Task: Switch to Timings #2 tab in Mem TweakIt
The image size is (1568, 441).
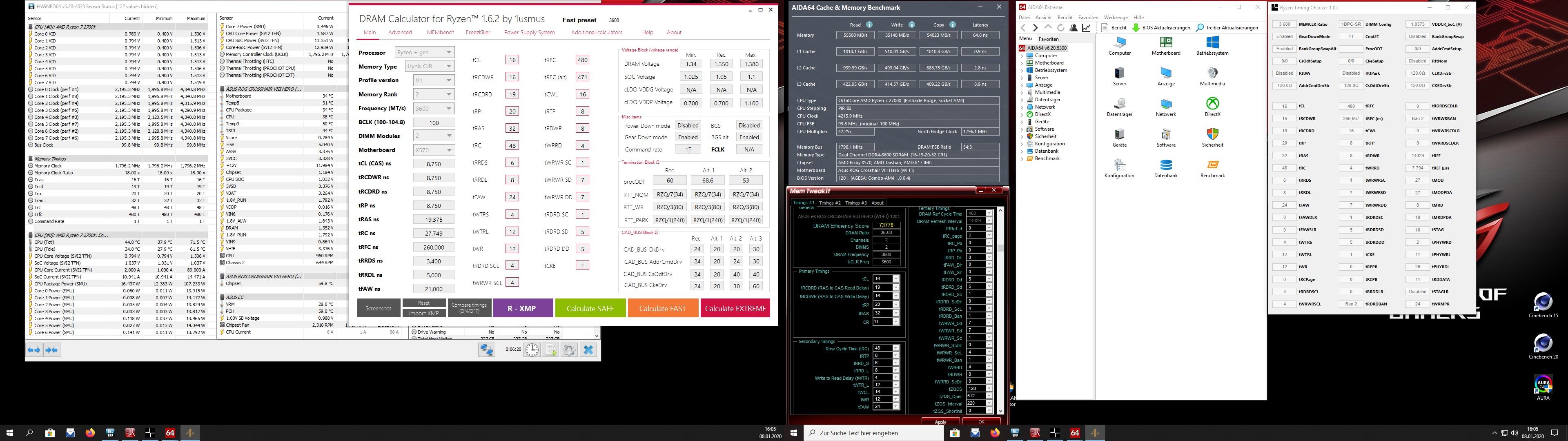Action: 830,203
